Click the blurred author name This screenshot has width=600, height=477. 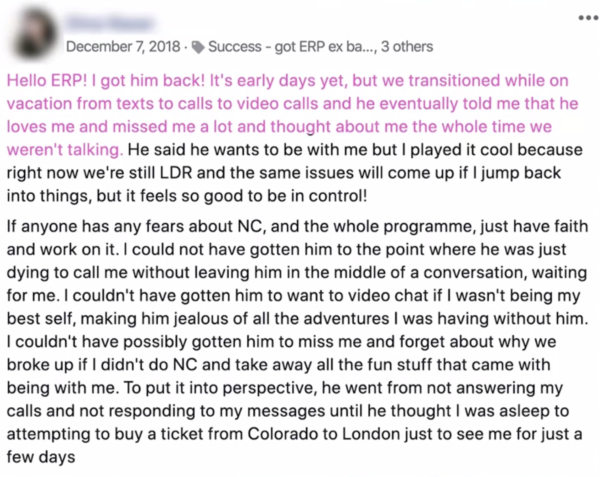click(111, 24)
